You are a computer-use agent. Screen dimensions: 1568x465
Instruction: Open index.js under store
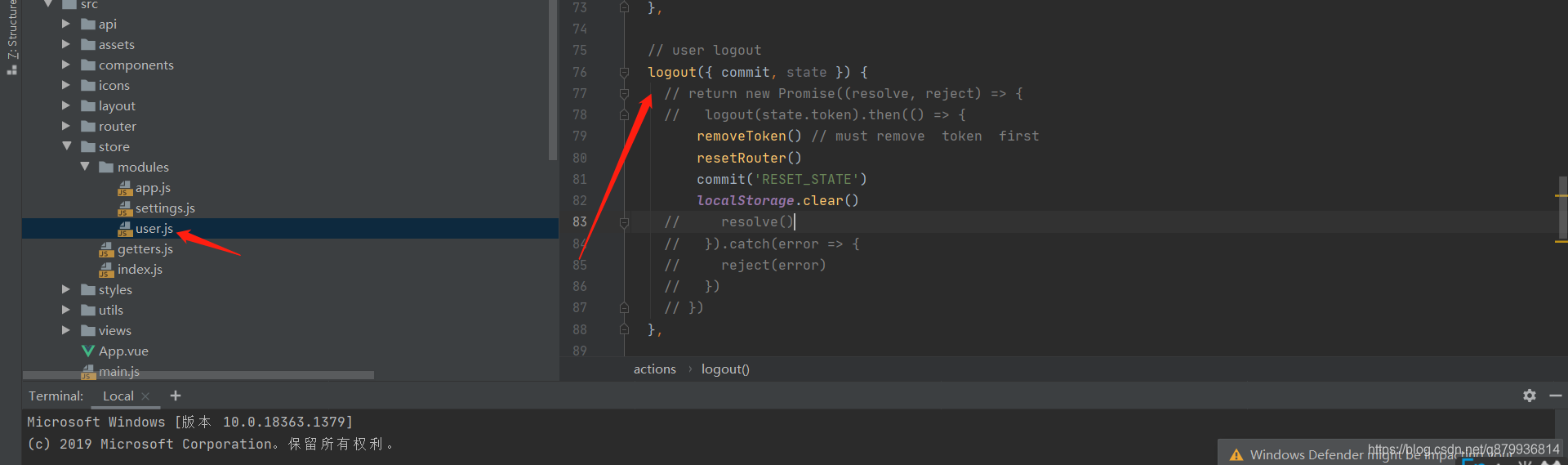140,269
